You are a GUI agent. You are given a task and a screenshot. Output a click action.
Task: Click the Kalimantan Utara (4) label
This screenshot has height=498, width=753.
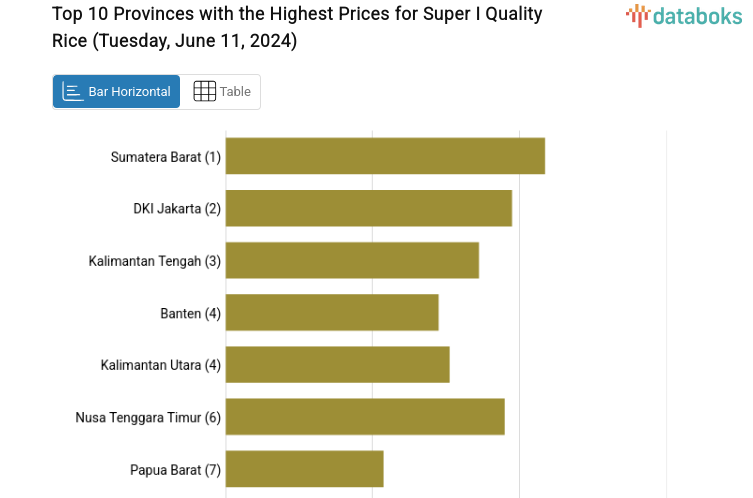pos(160,365)
